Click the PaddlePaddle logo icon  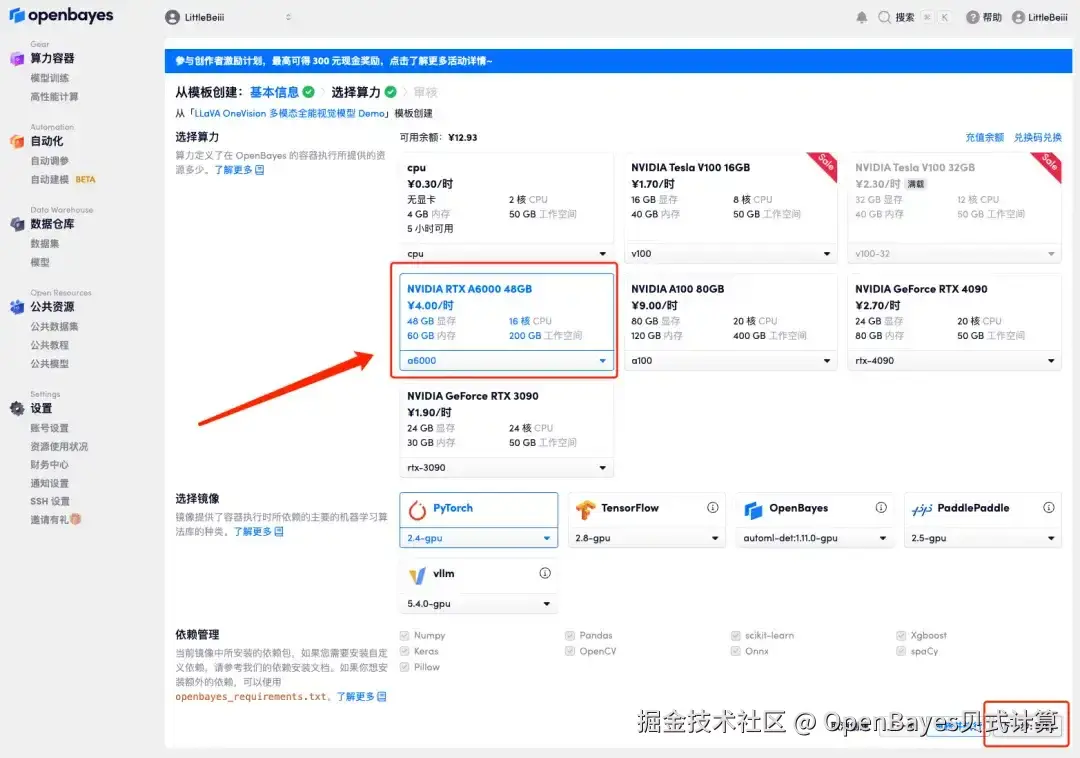(x=922, y=509)
